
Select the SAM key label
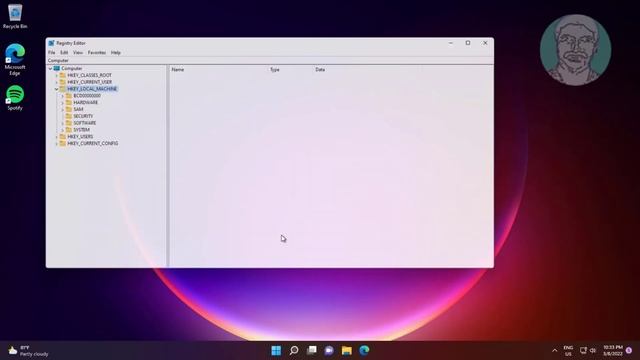tap(78, 109)
